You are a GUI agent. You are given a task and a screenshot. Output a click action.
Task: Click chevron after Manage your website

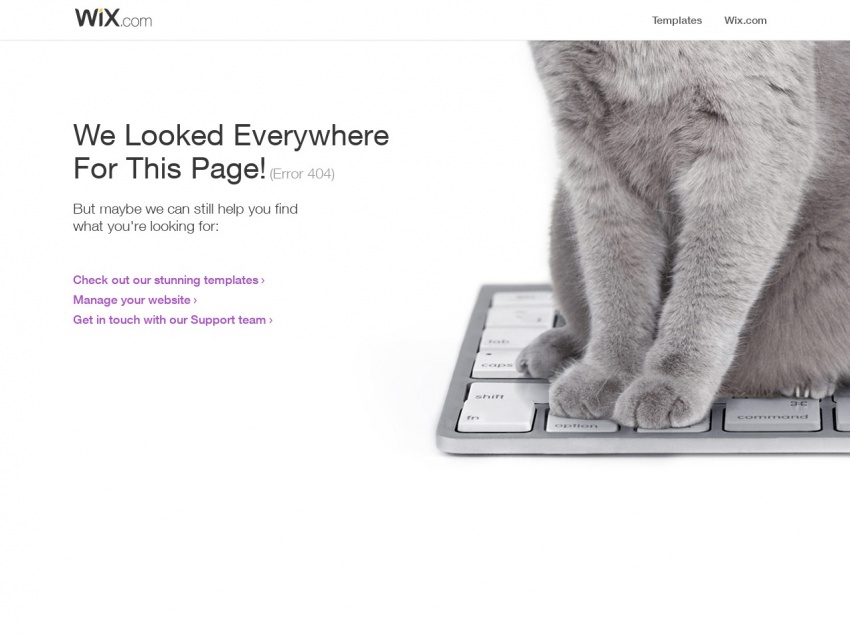(195, 300)
